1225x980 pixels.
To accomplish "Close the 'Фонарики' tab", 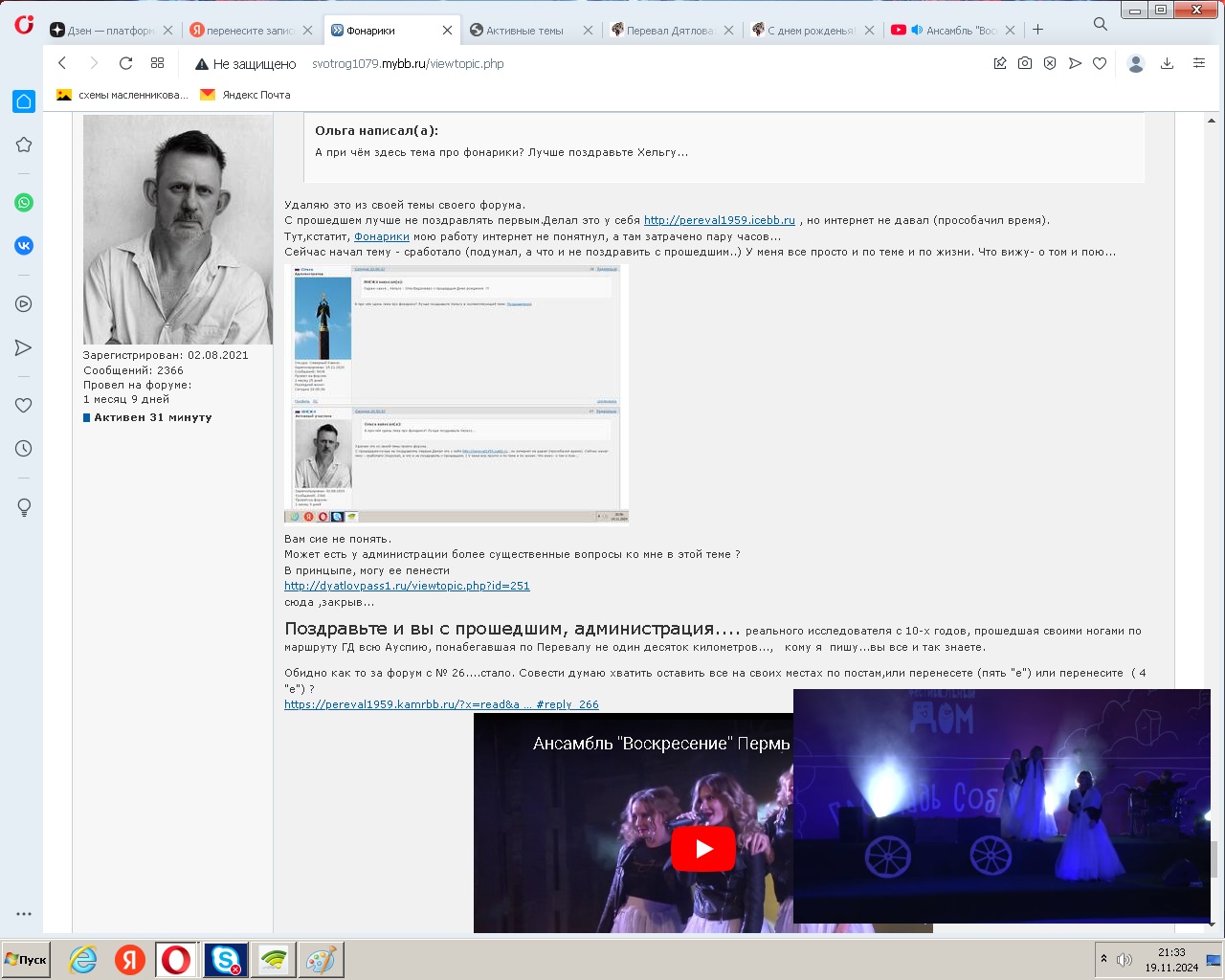I will [447, 31].
